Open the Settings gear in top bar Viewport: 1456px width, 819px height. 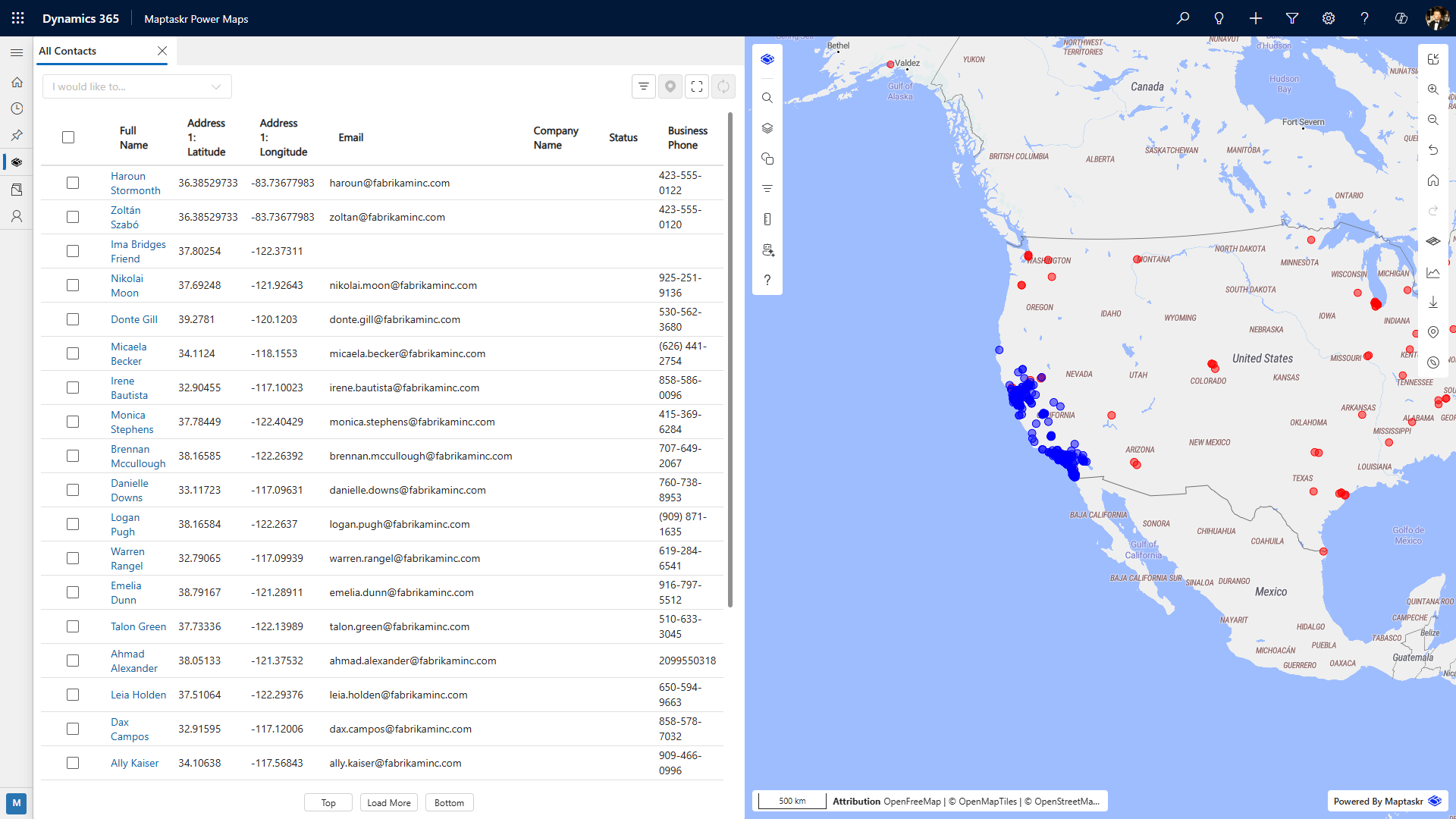1329,18
